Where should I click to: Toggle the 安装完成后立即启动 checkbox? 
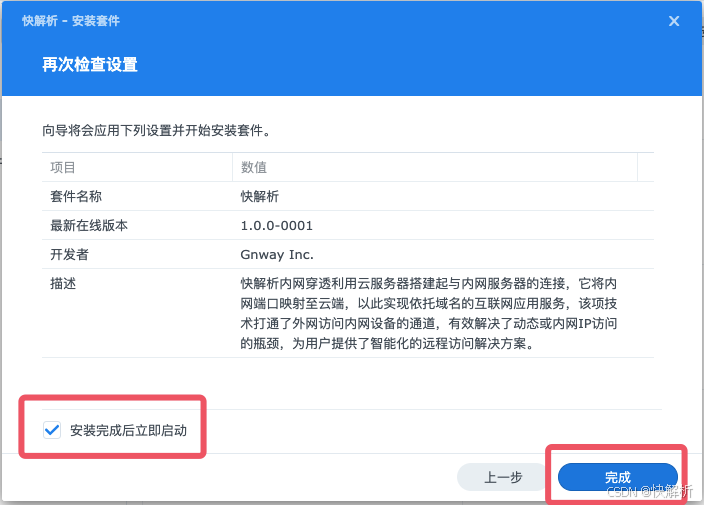click(x=52, y=430)
